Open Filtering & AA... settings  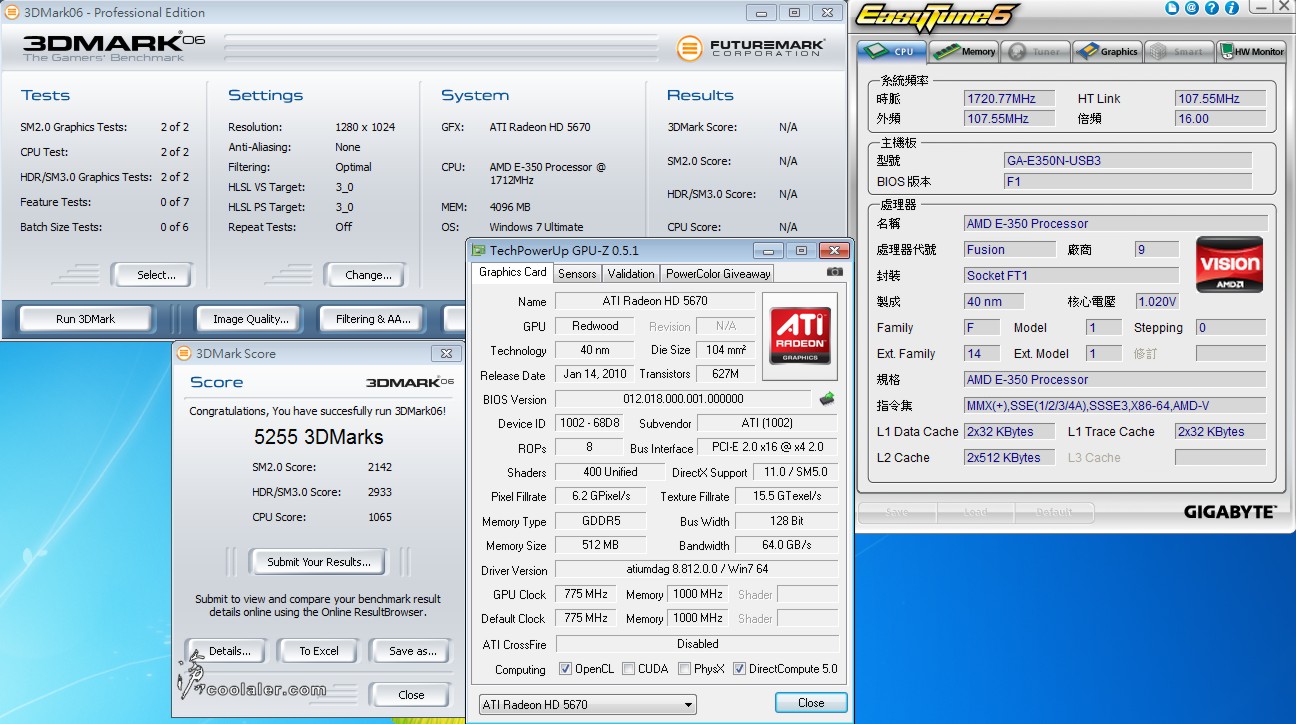373,319
